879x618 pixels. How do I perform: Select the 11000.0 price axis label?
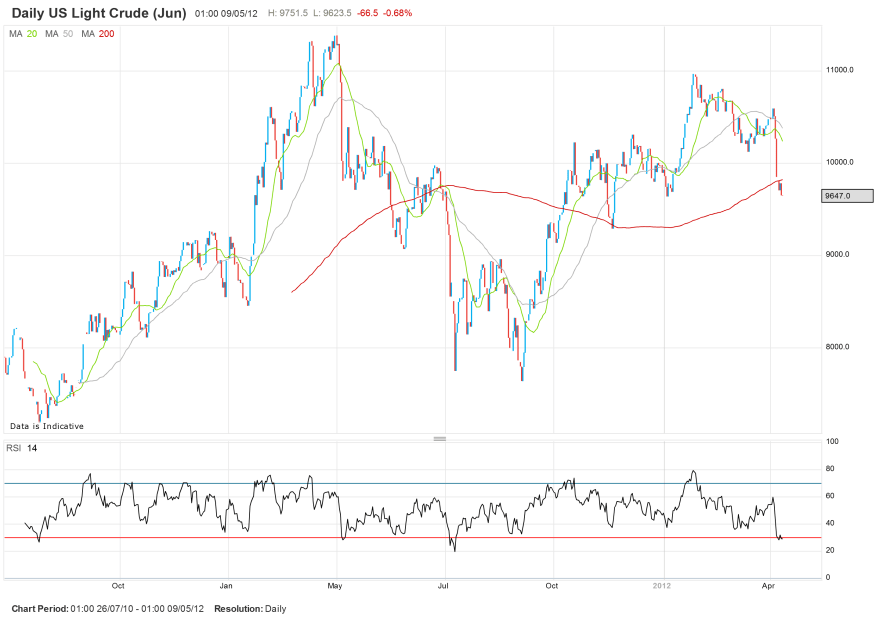point(838,70)
